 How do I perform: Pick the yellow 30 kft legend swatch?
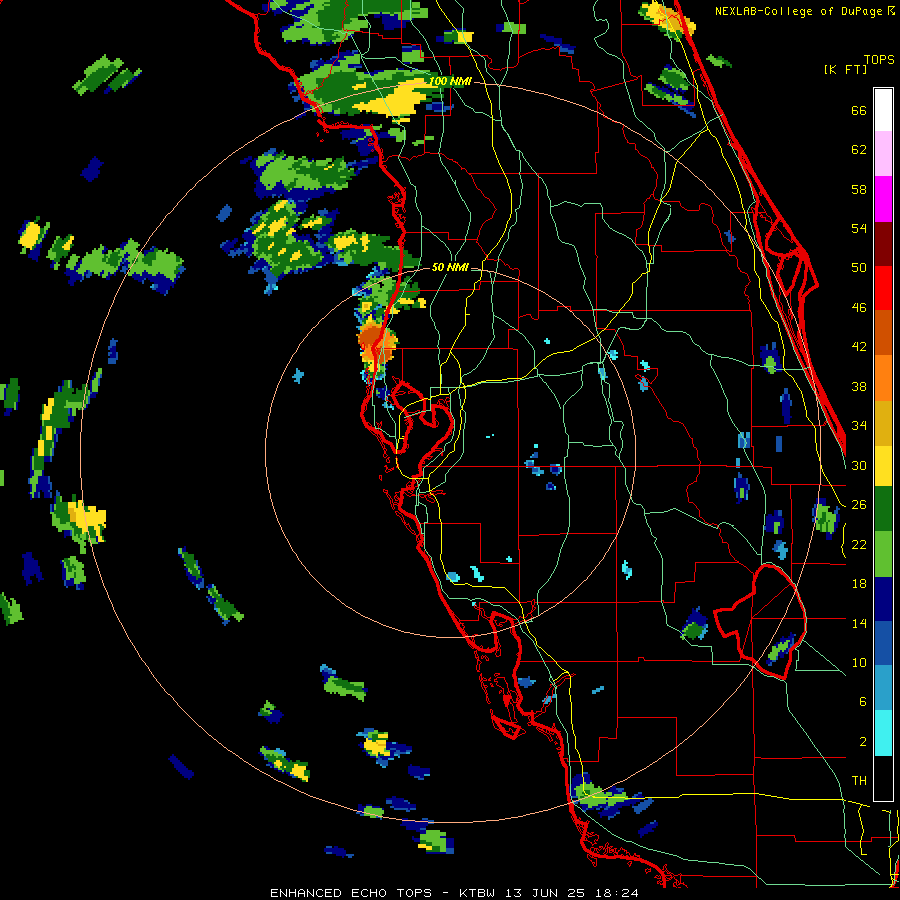click(883, 466)
